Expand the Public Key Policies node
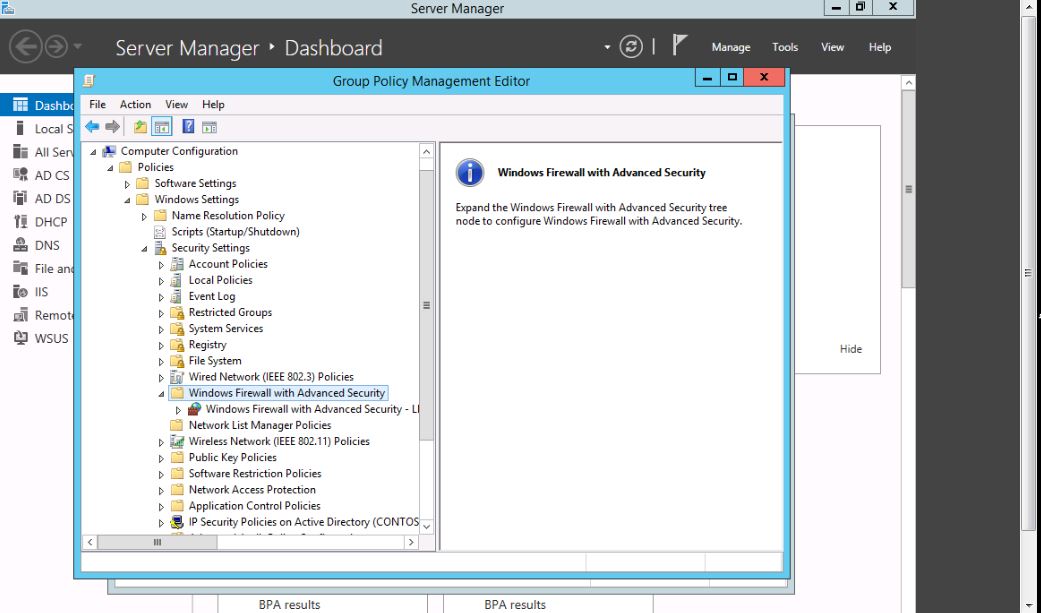This screenshot has height=613, width=1041. tap(161, 458)
